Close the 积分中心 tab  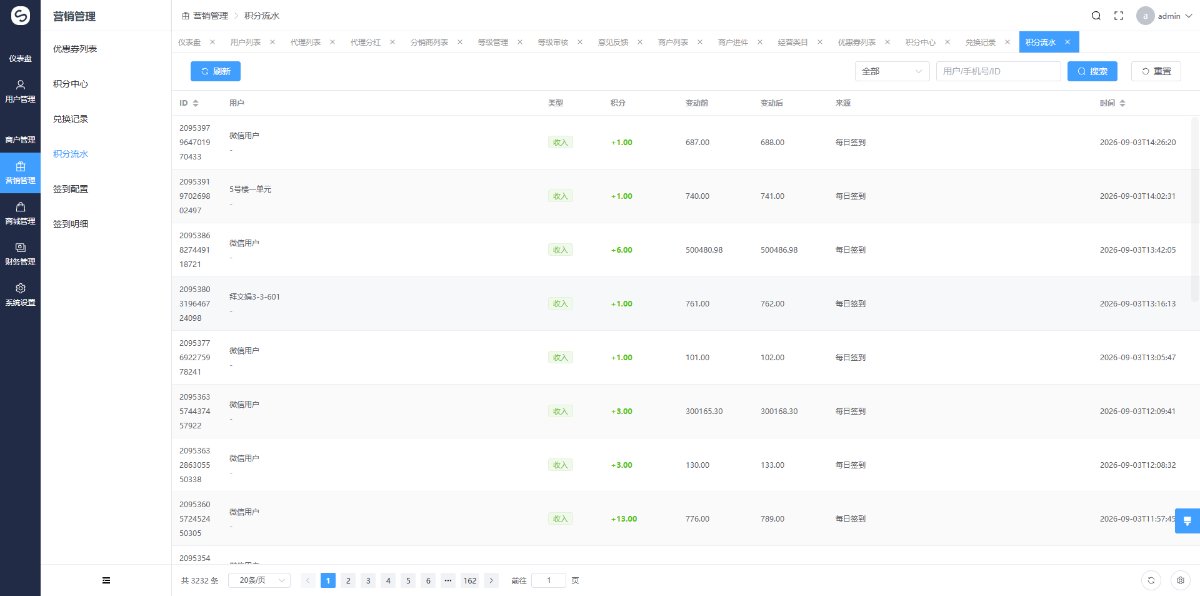pos(948,42)
